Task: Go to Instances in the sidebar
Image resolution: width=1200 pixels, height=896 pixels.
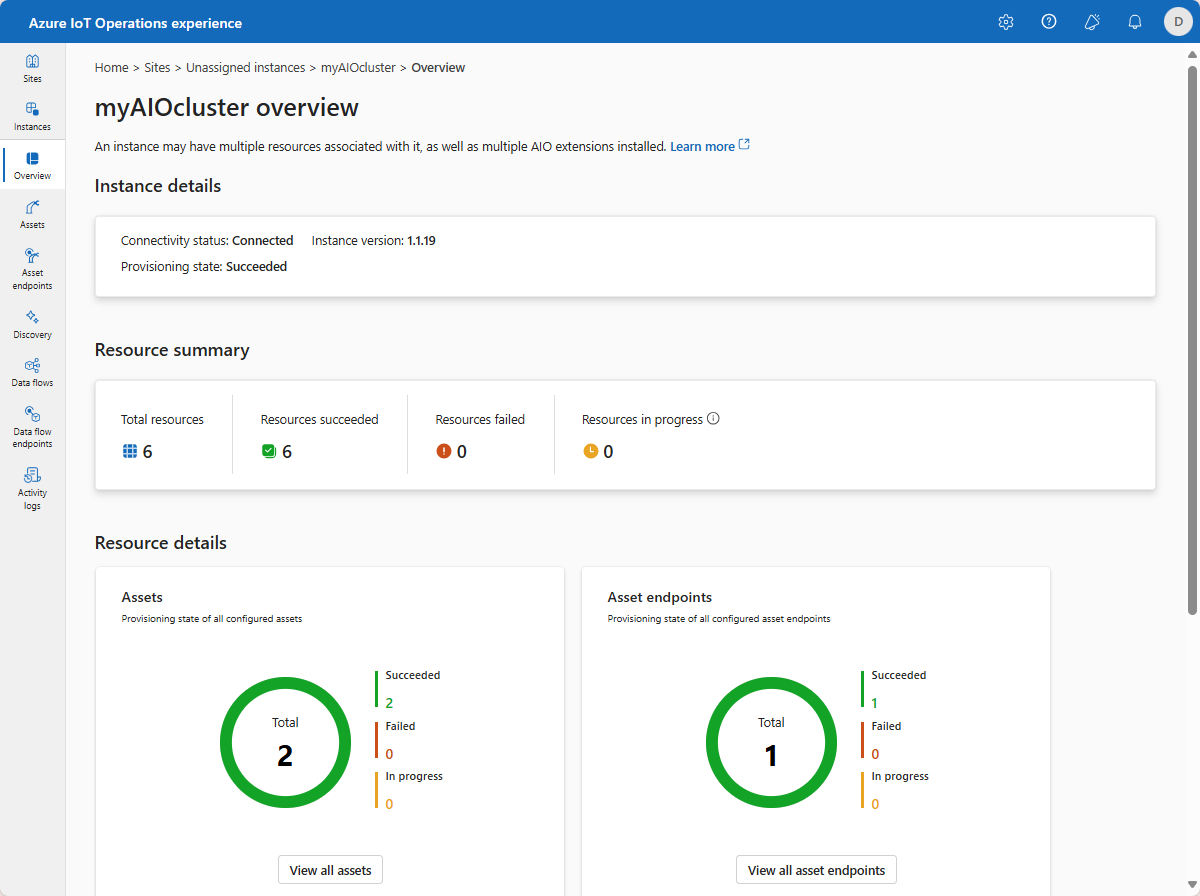Action: [x=32, y=116]
